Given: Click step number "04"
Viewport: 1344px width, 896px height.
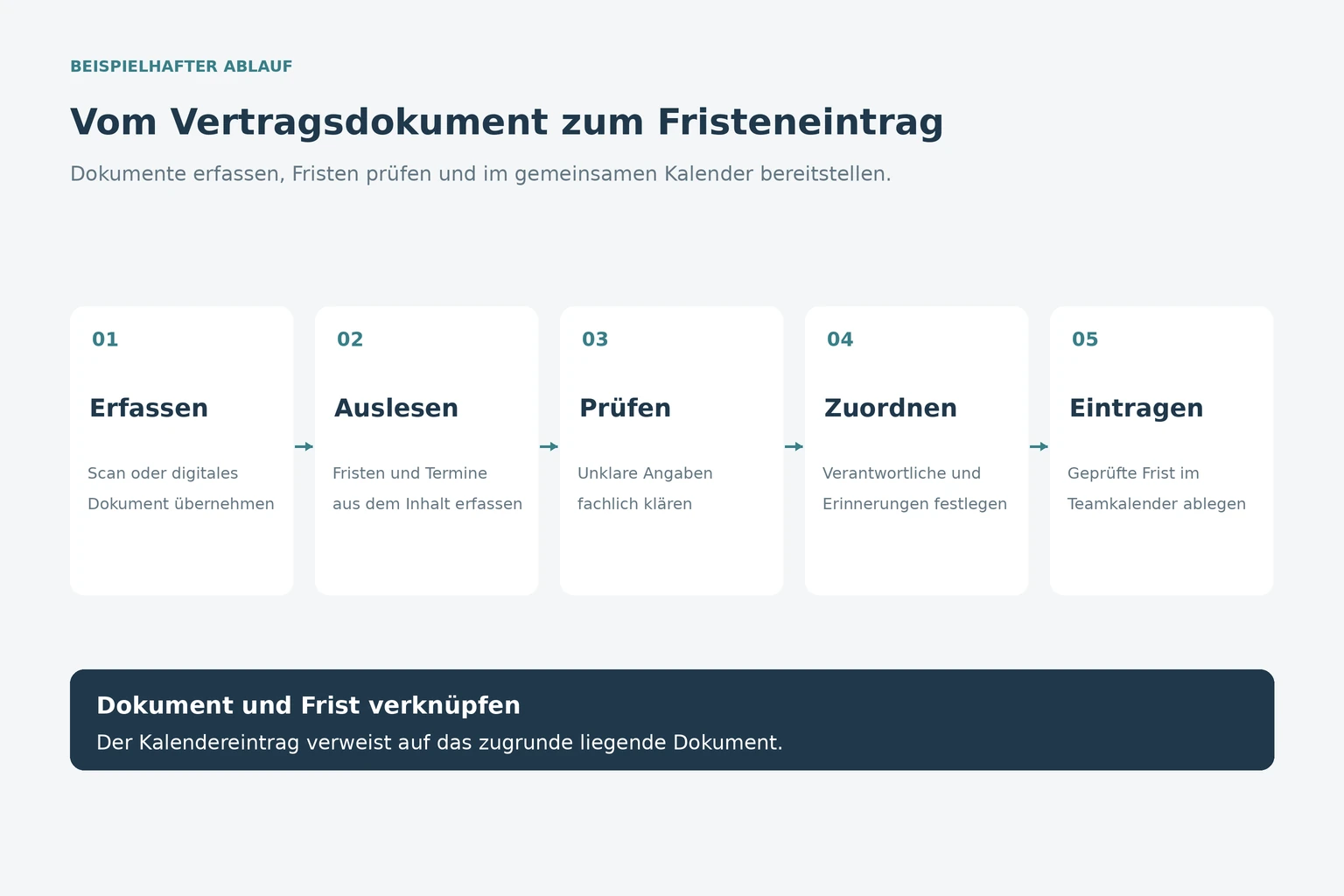Looking at the screenshot, I should [x=840, y=339].
